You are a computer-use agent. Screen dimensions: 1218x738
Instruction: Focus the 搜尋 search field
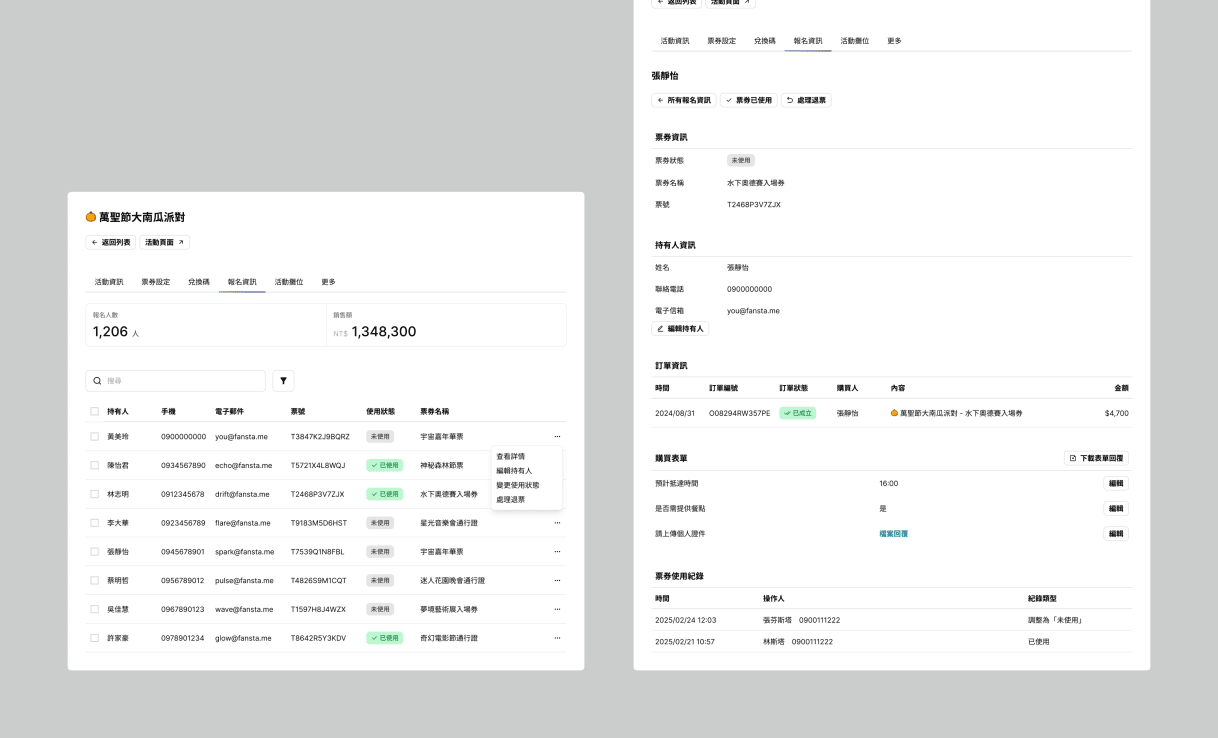tap(176, 381)
